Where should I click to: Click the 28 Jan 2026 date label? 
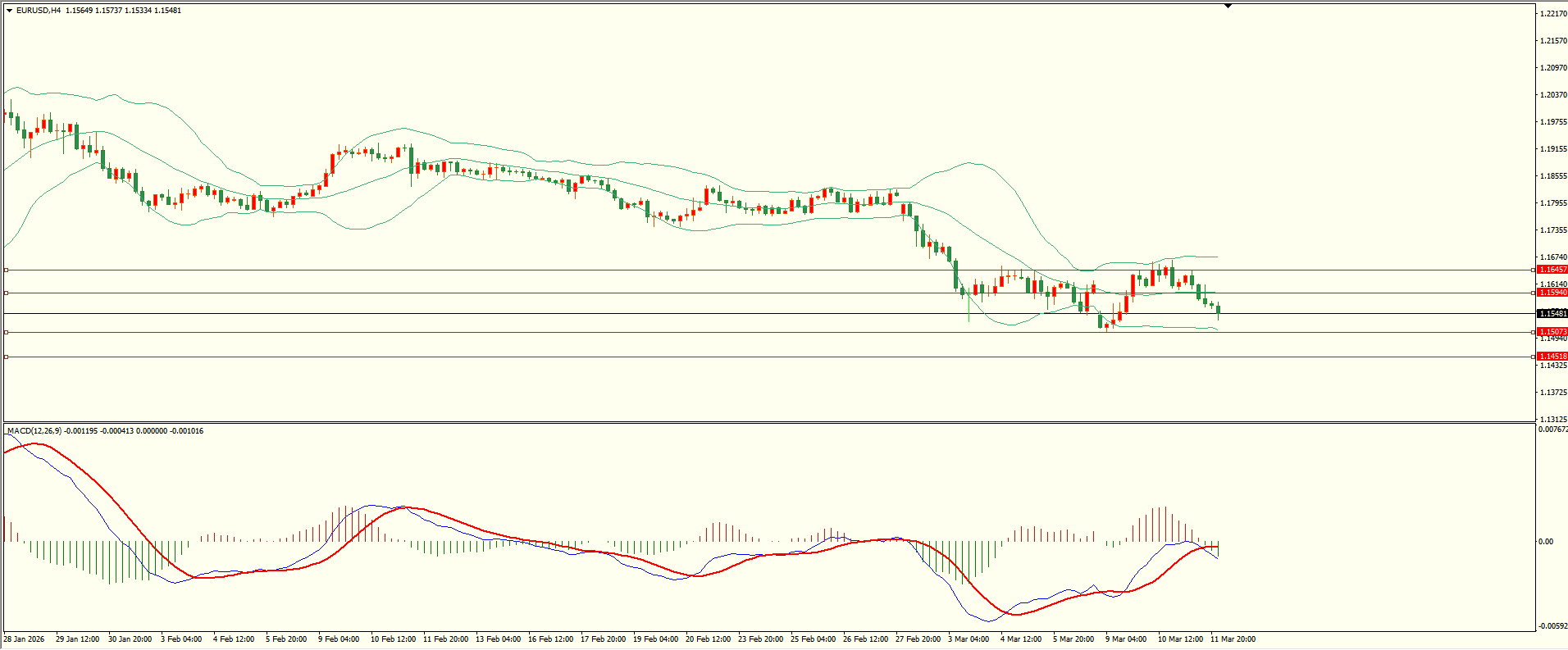25,639
